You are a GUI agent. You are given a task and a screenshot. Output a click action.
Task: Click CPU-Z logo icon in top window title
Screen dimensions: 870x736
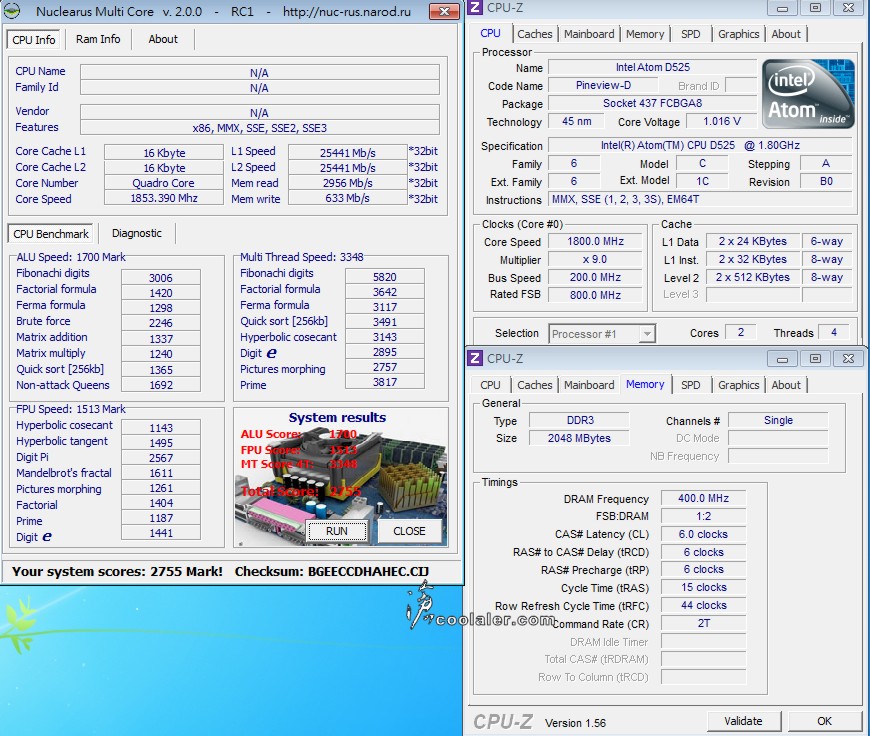point(476,7)
